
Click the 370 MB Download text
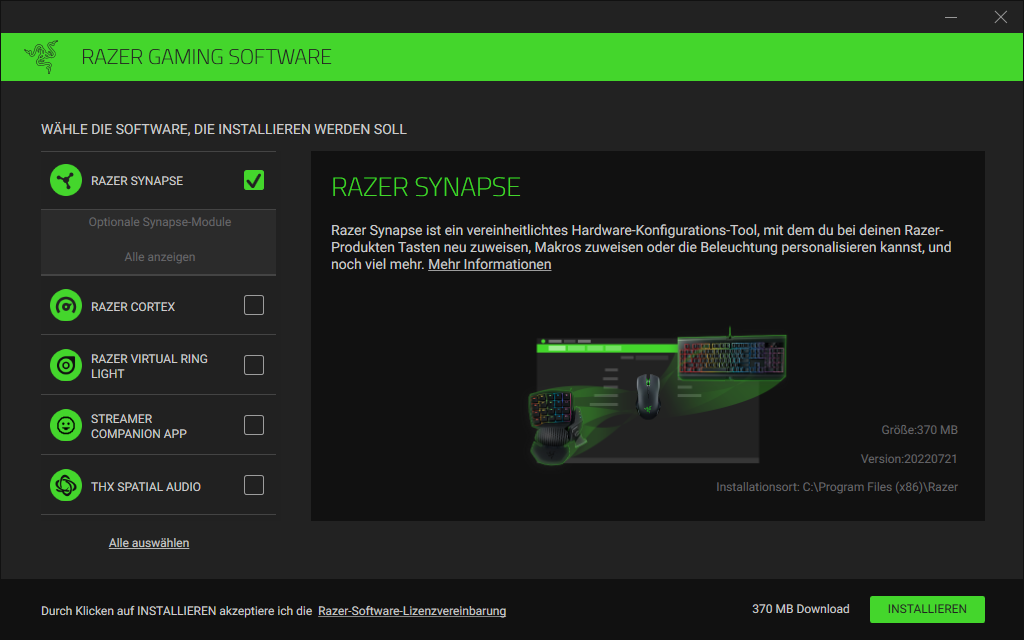tap(801, 609)
